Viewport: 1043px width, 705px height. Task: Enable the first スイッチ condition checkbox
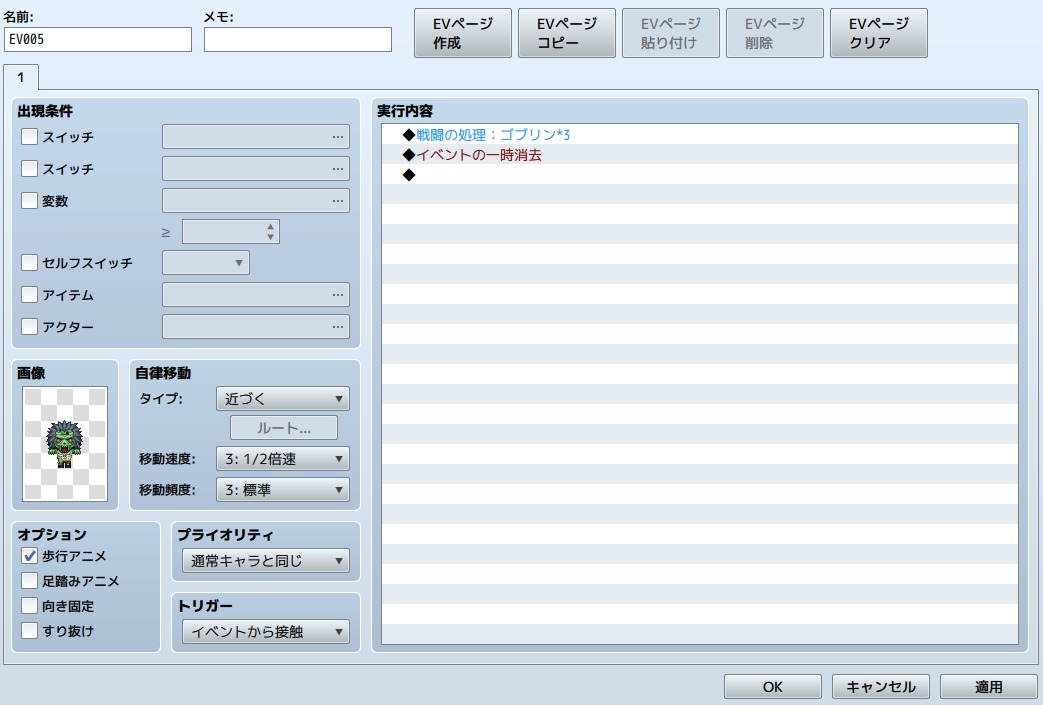30,137
